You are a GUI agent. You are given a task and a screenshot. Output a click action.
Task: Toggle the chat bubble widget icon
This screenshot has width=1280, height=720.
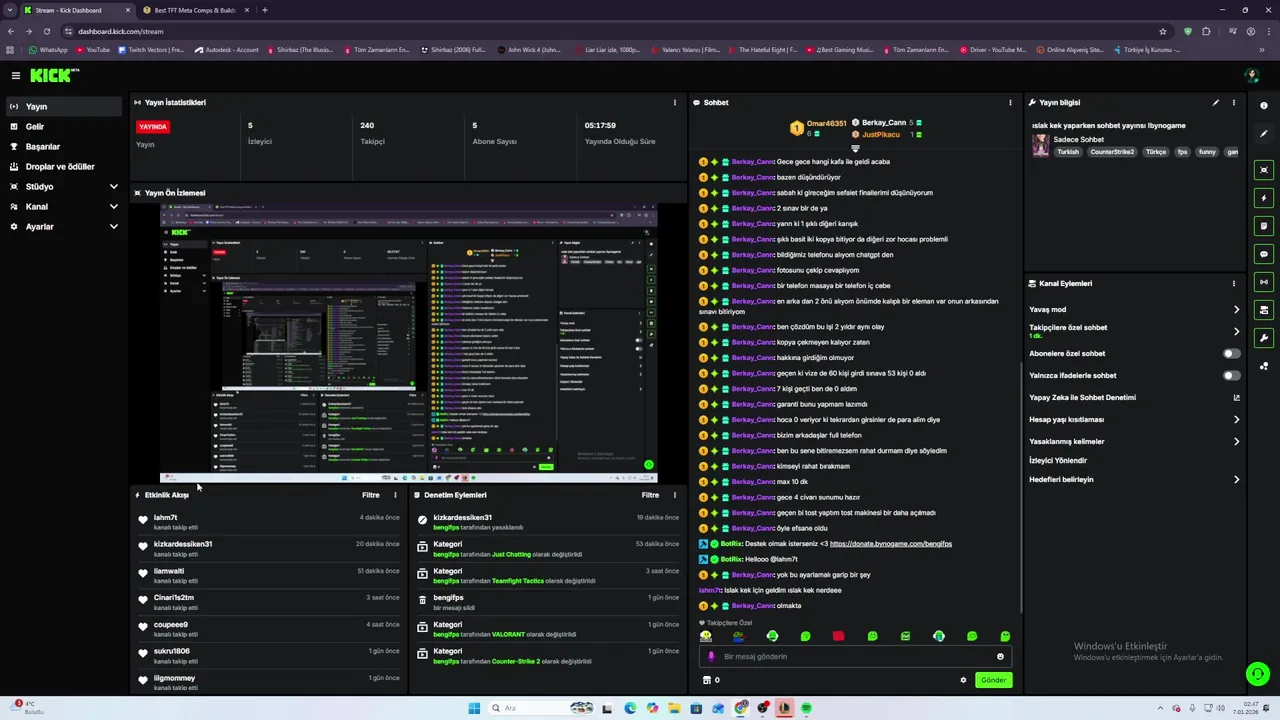point(1264,254)
